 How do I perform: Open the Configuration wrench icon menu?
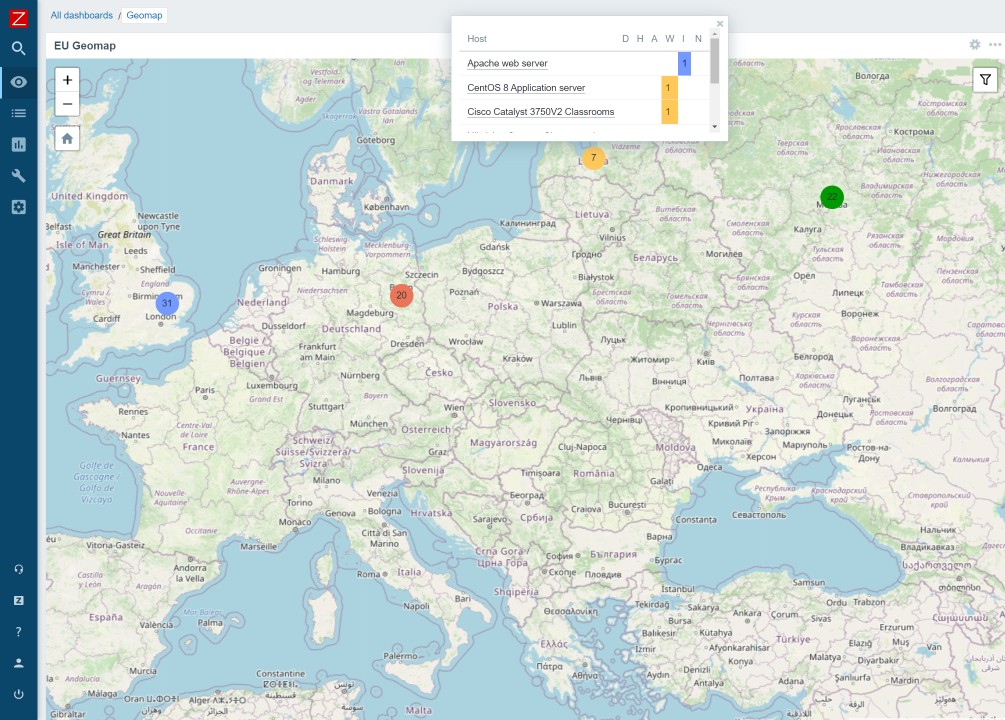coord(19,176)
